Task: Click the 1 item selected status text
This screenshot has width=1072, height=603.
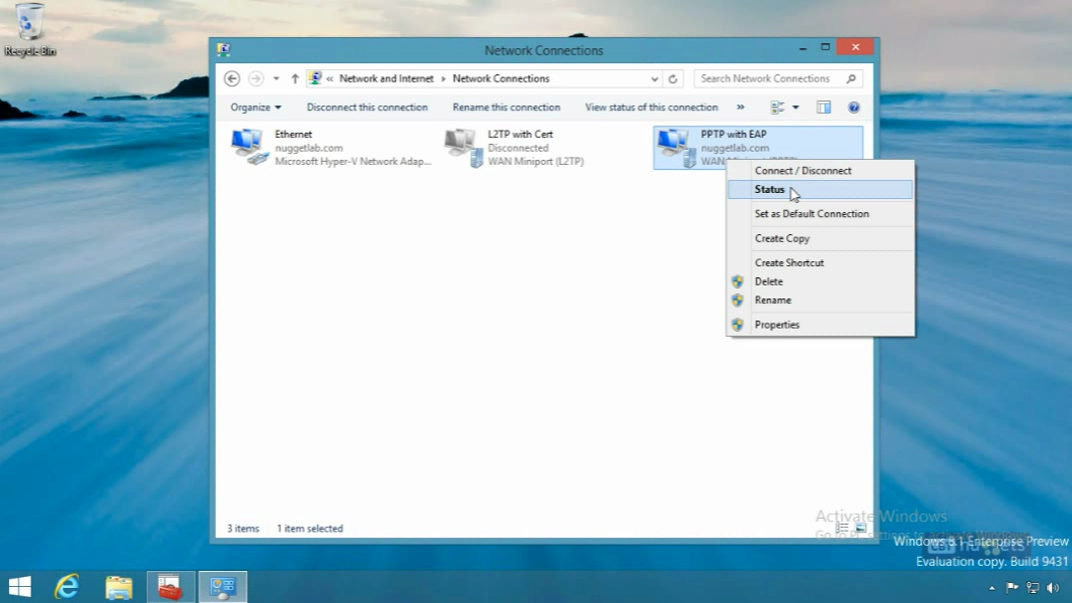Action: coord(310,528)
